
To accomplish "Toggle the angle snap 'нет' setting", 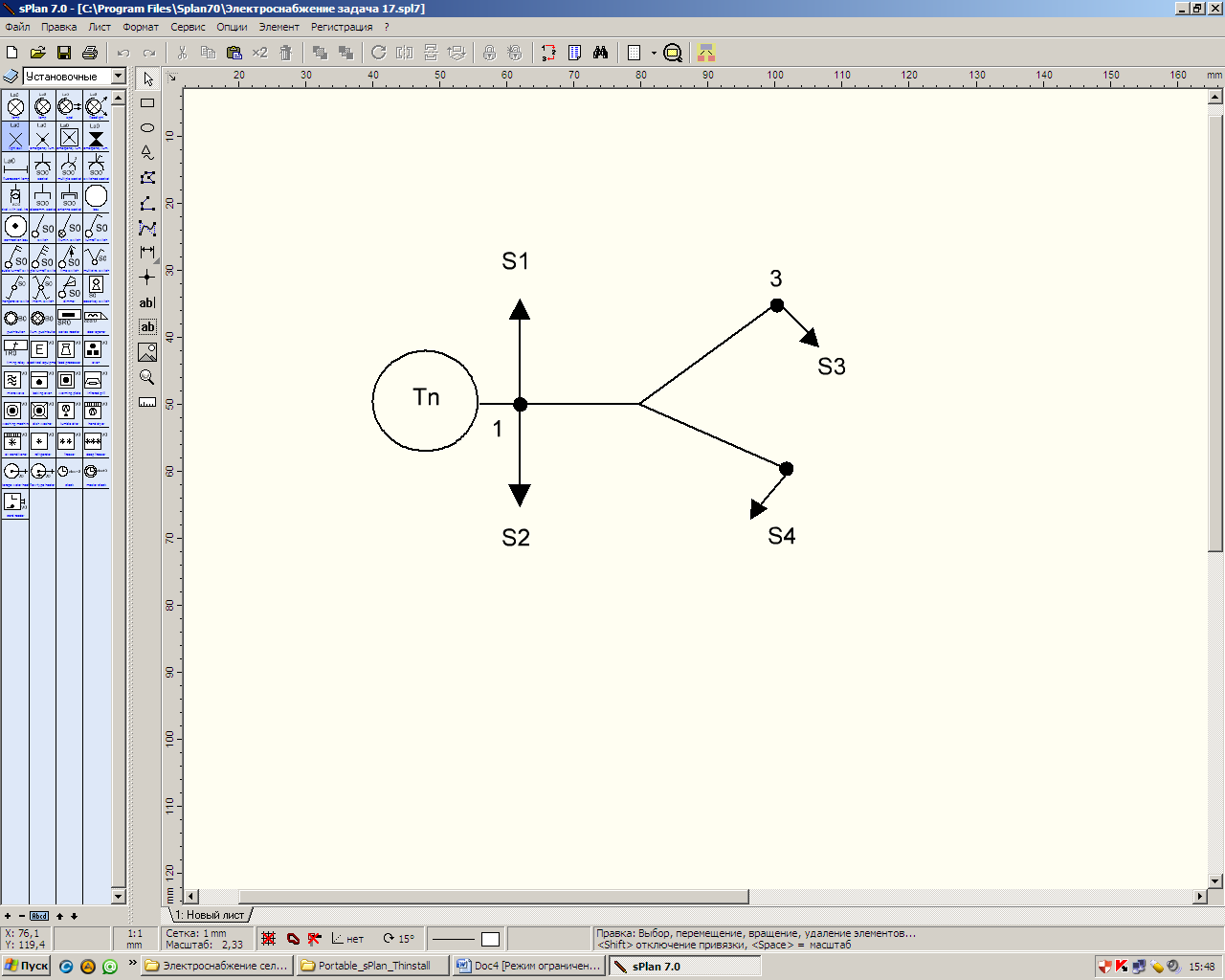I will pos(347,939).
